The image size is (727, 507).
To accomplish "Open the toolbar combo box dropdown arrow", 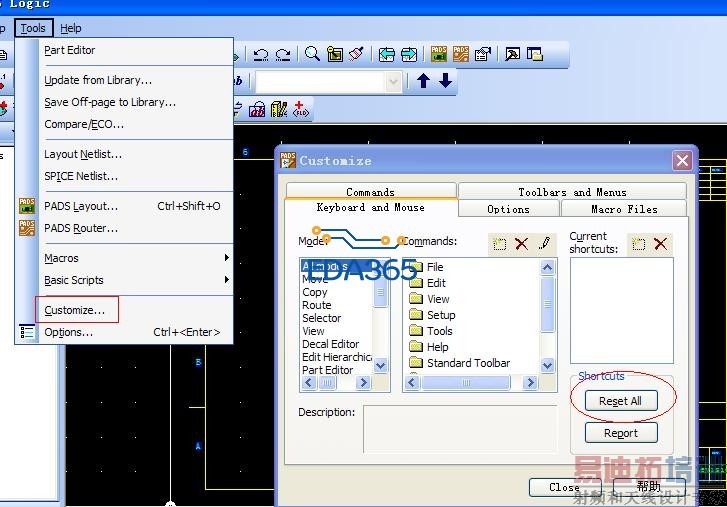I will tap(393, 82).
